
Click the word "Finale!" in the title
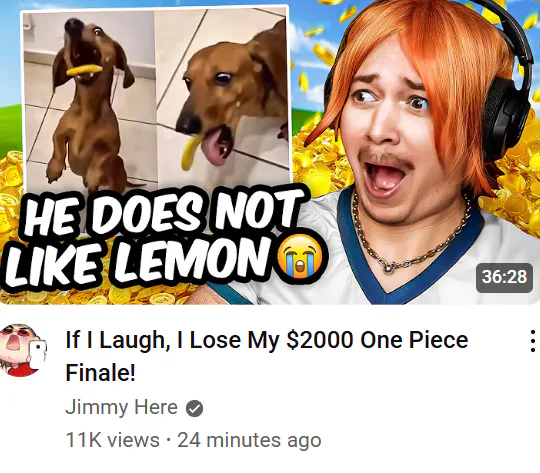(101, 373)
